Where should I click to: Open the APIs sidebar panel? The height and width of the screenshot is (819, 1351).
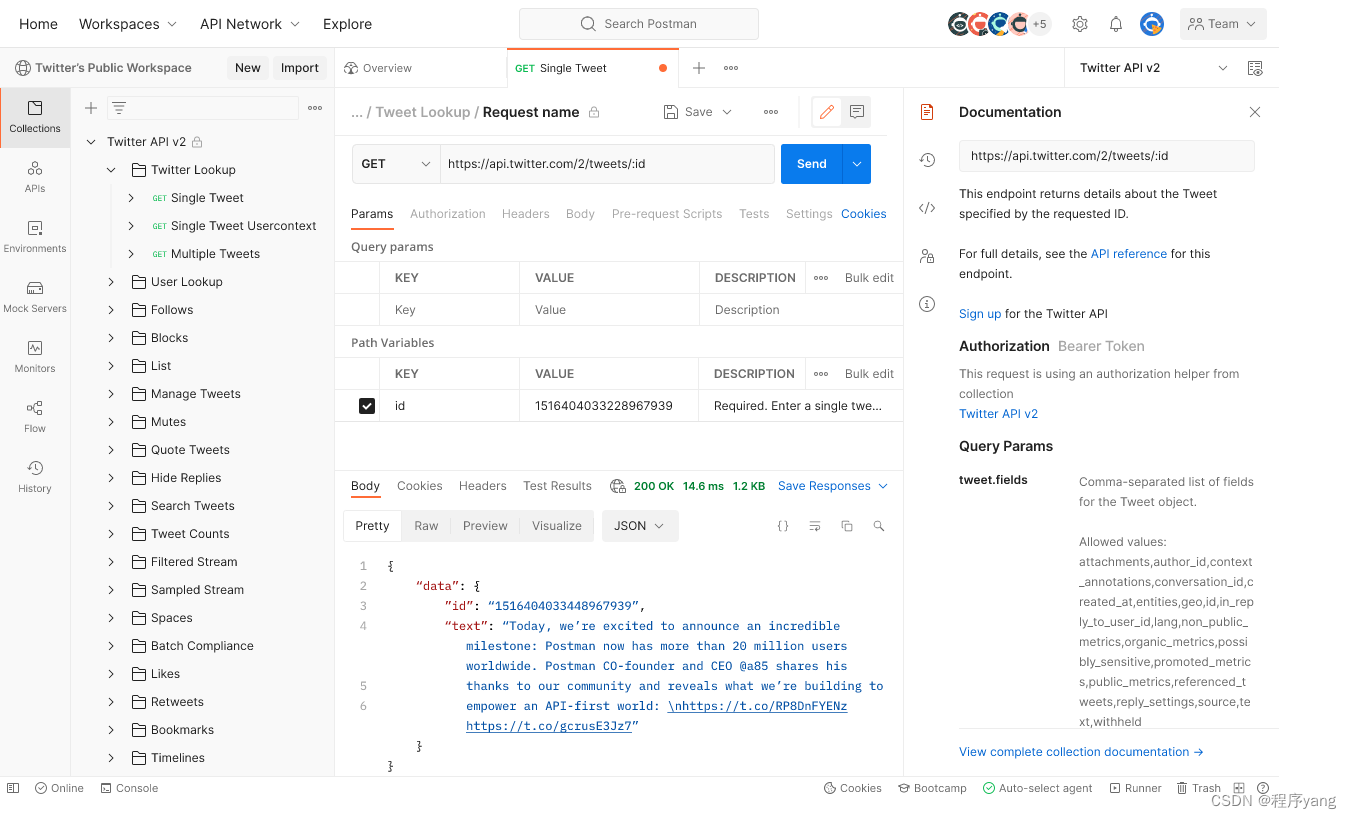coord(35,177)
